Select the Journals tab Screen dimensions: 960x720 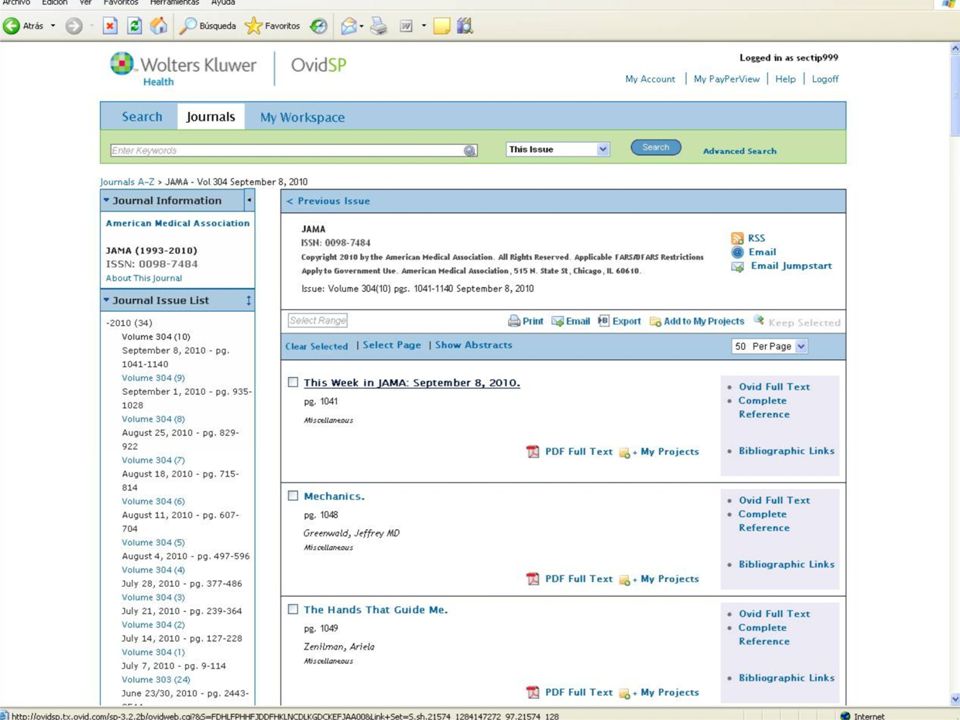pos(211,117)
